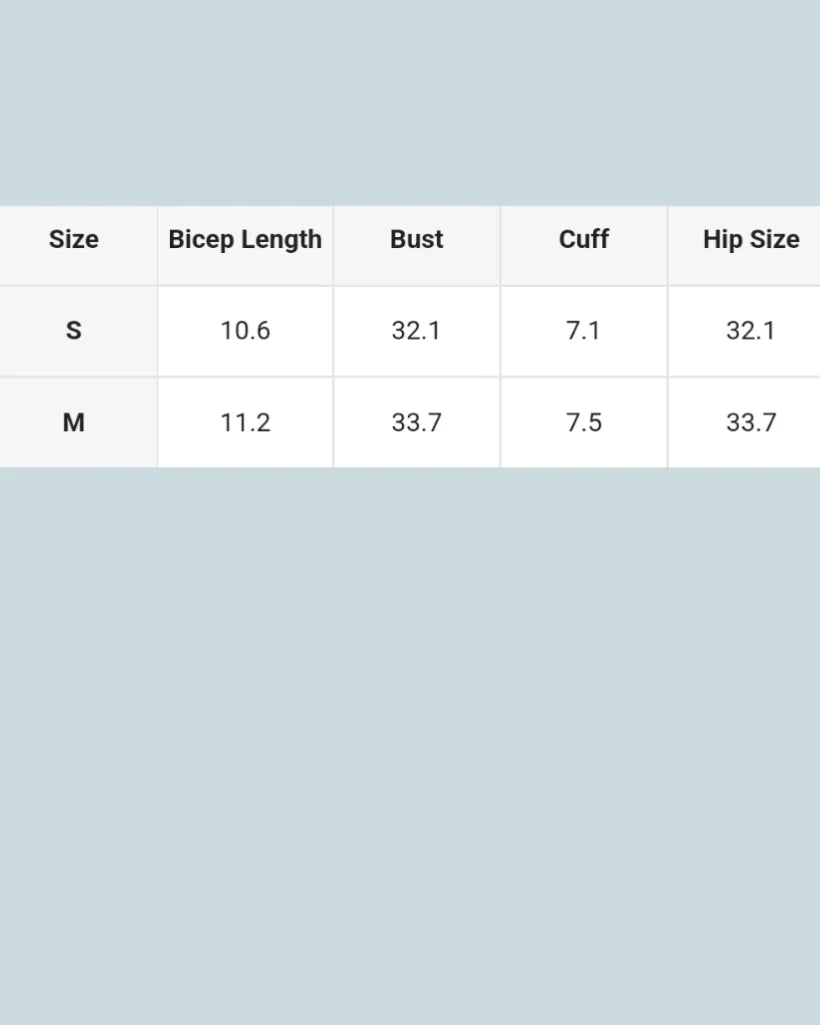Select the Bust value for size S
This screenshot has height=1025, width=820.
(x=416, y=331)
